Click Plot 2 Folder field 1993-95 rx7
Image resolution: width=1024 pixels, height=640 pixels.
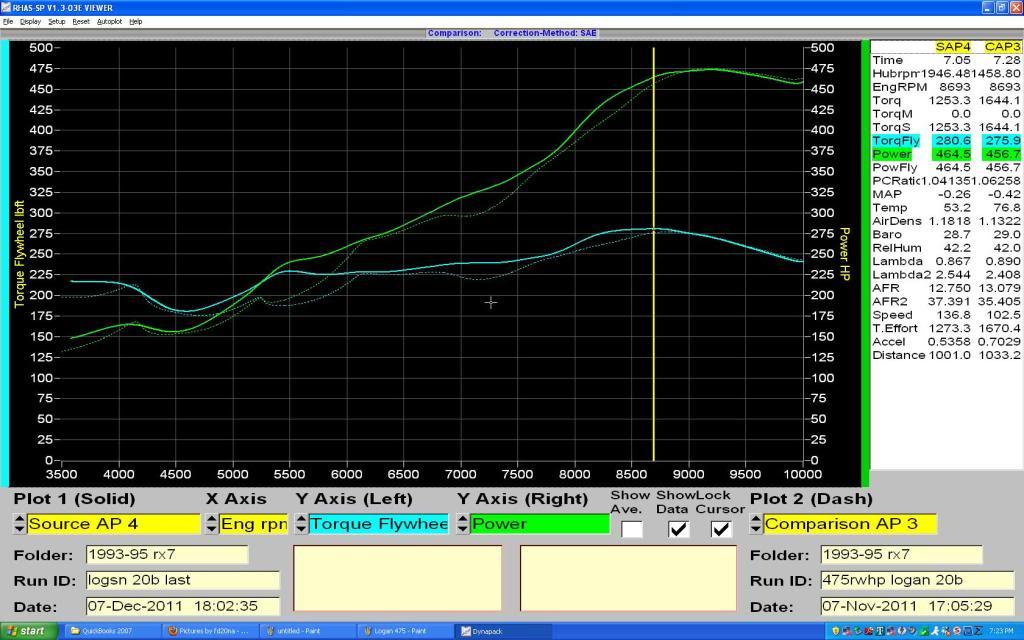[x=902, y=554]
